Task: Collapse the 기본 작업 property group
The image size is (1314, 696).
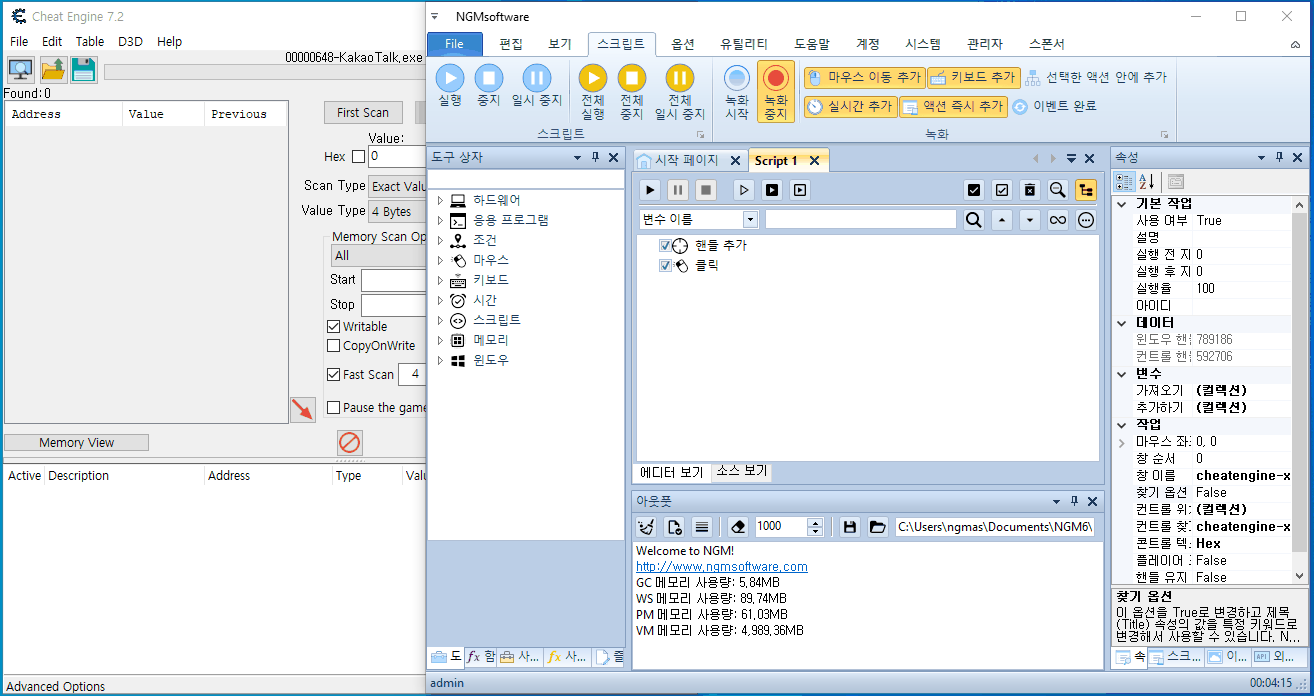Action: click(1122, 203)
